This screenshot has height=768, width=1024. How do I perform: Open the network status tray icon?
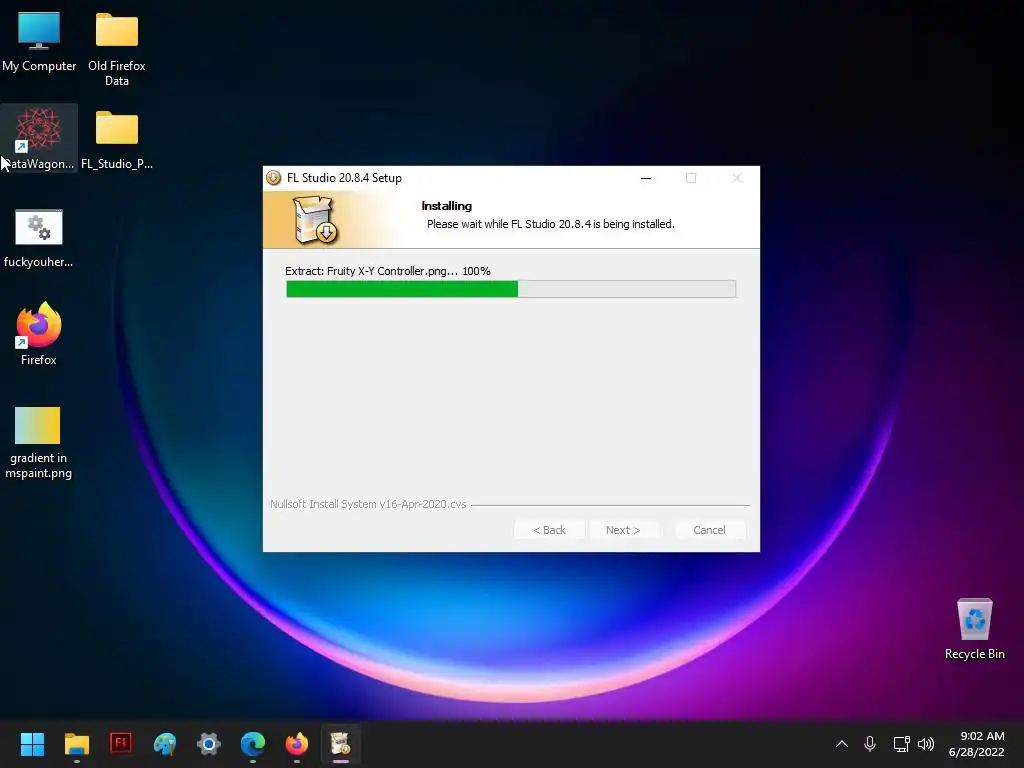click(901, 744)
